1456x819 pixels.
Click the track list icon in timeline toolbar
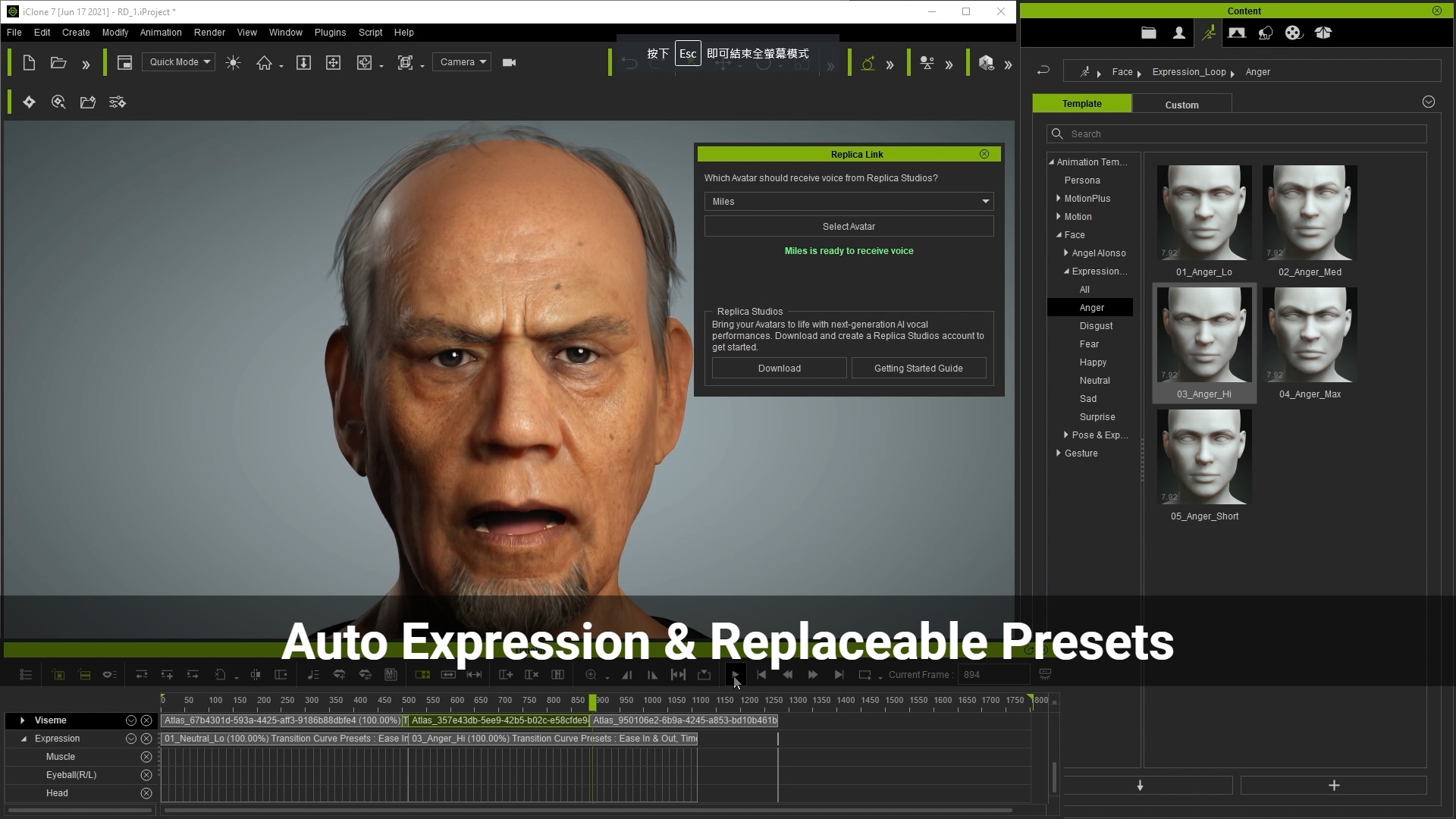(x=26, y=675)
